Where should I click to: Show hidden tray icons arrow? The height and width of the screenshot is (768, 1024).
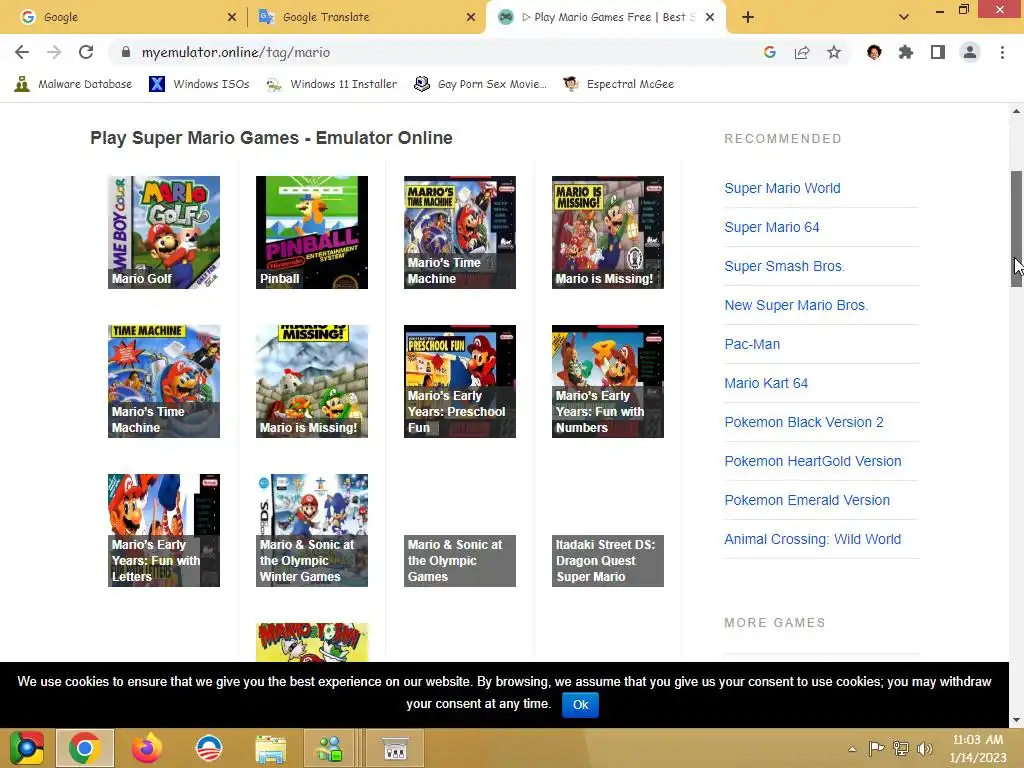(x=852, y=749)
